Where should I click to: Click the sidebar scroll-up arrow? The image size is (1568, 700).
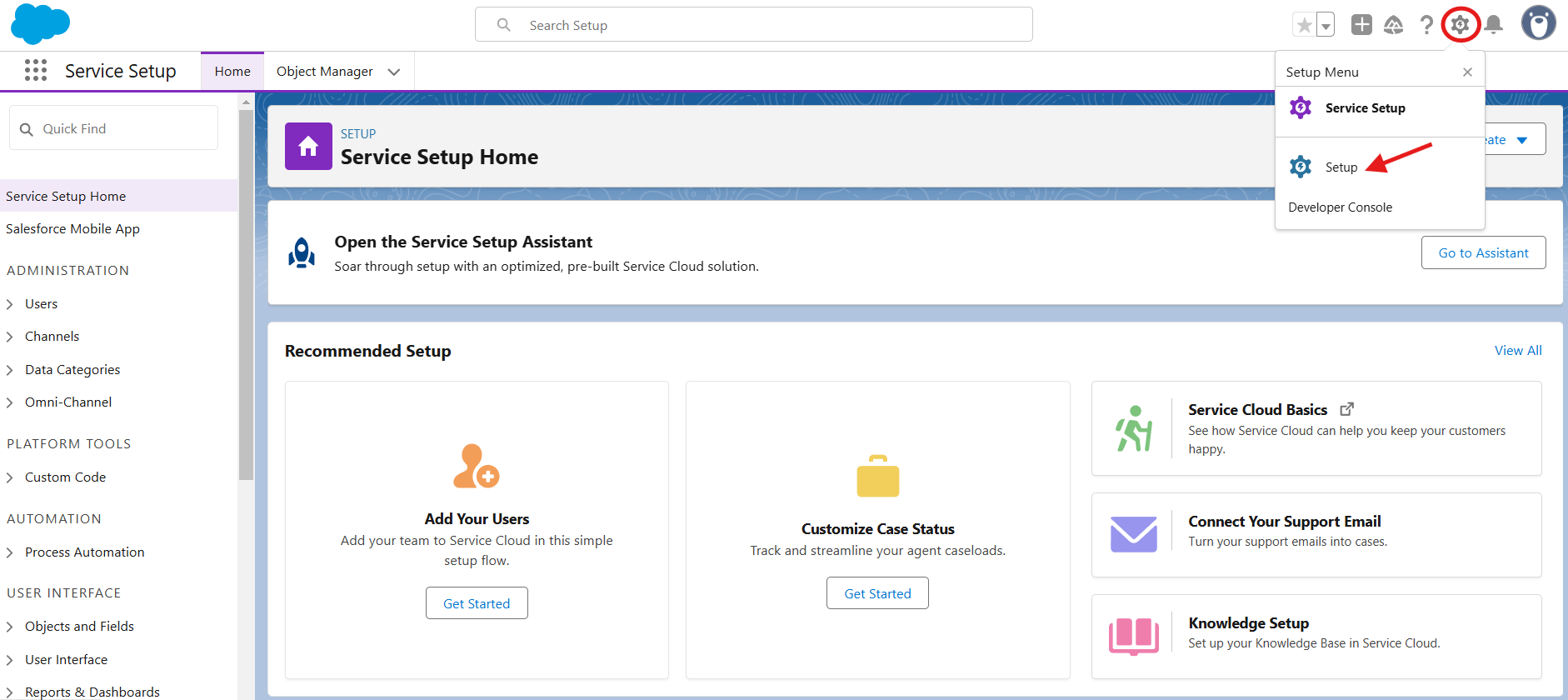pyautogui.click(x=246, y=102)
